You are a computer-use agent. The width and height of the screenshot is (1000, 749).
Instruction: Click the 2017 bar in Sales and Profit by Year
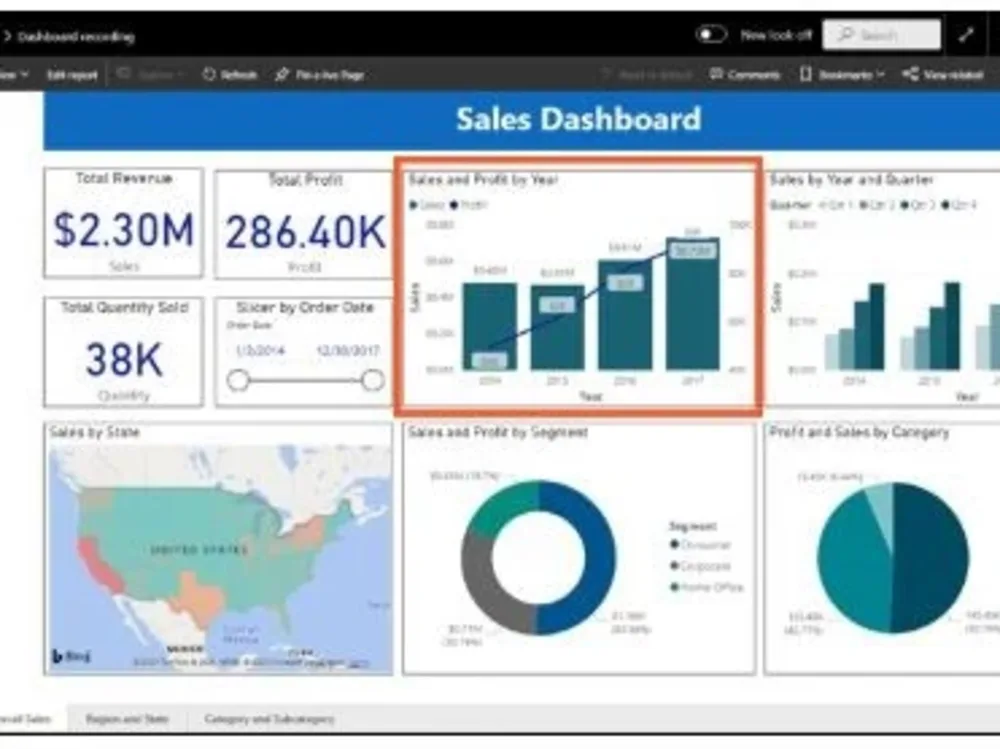coord(695,305)
